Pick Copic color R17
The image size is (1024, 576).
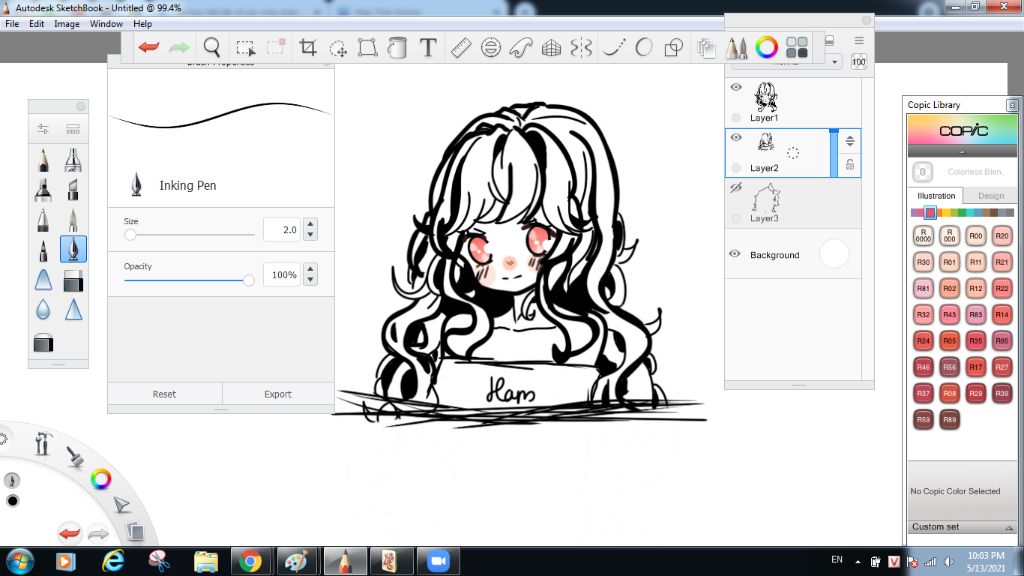click(x=976, y=367)
